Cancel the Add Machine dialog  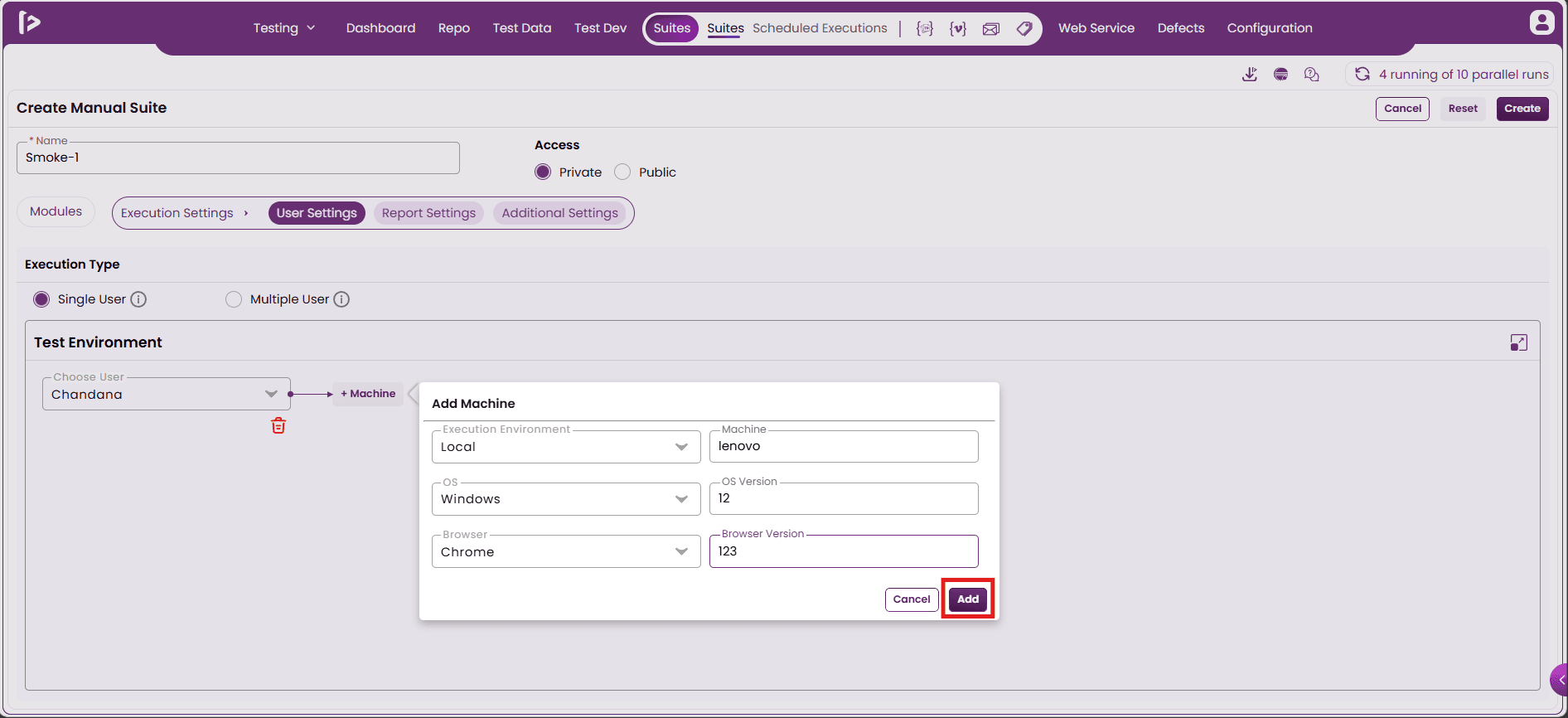point(912,599)
